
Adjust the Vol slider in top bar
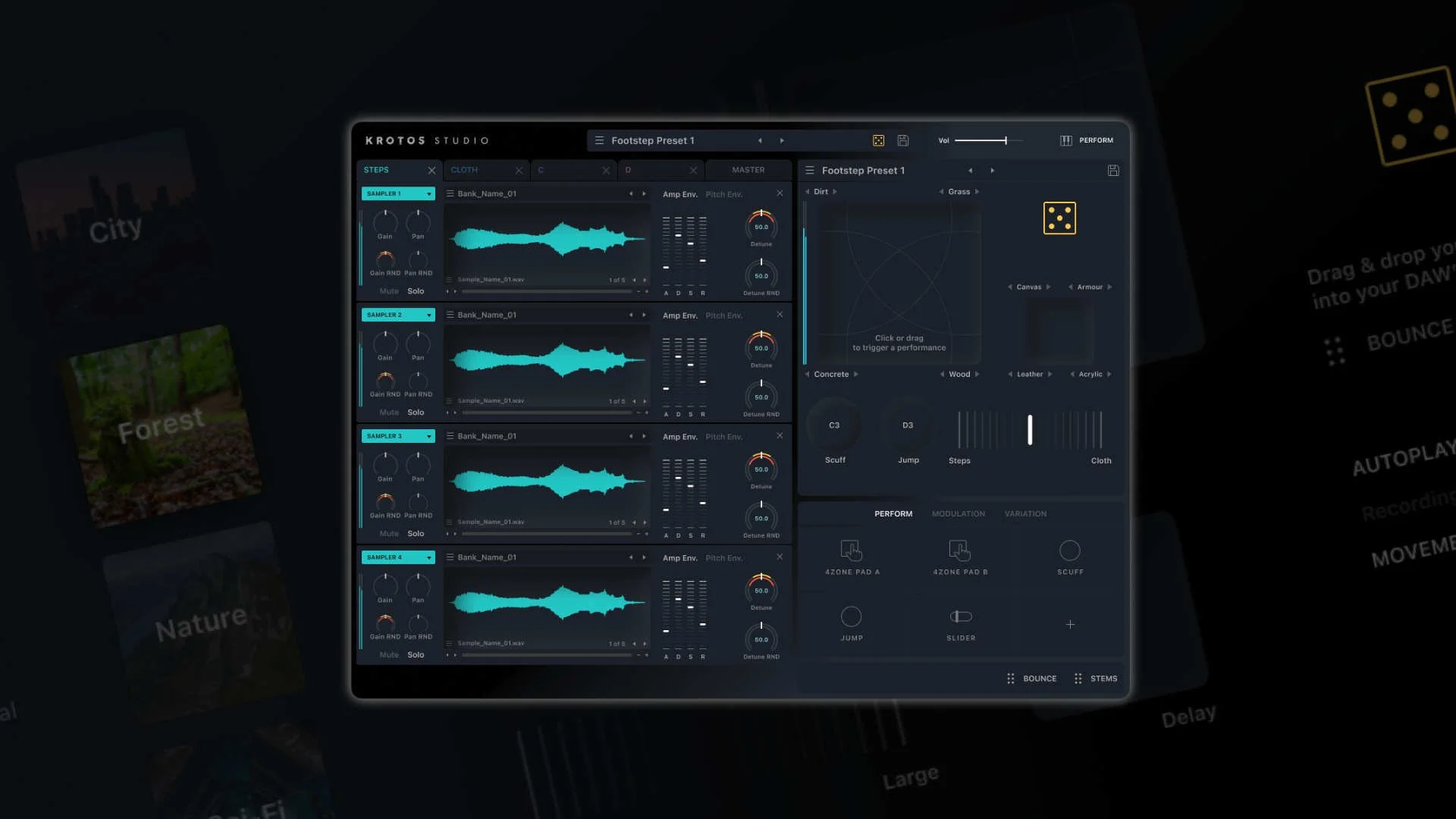(1006, 140)
